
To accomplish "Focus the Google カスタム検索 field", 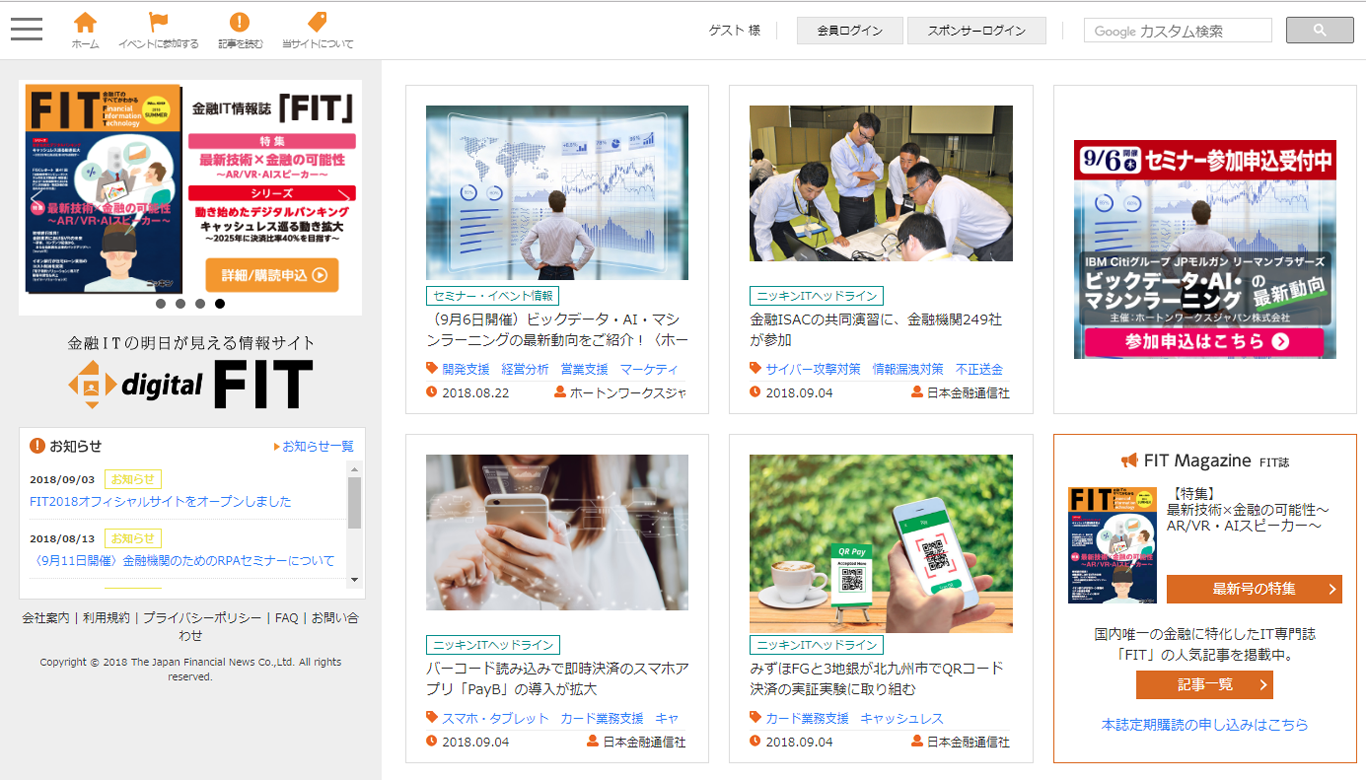I will (x=1177, y=30).
